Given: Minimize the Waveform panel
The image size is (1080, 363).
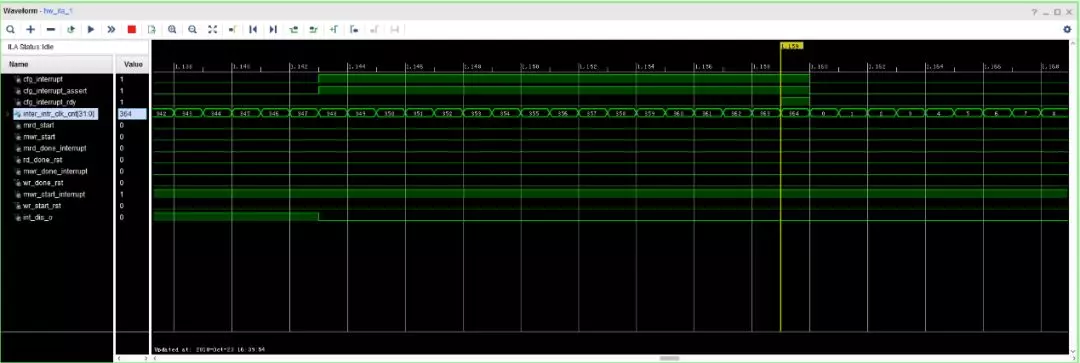Looking at the screenshot, I should [1046, 12].
